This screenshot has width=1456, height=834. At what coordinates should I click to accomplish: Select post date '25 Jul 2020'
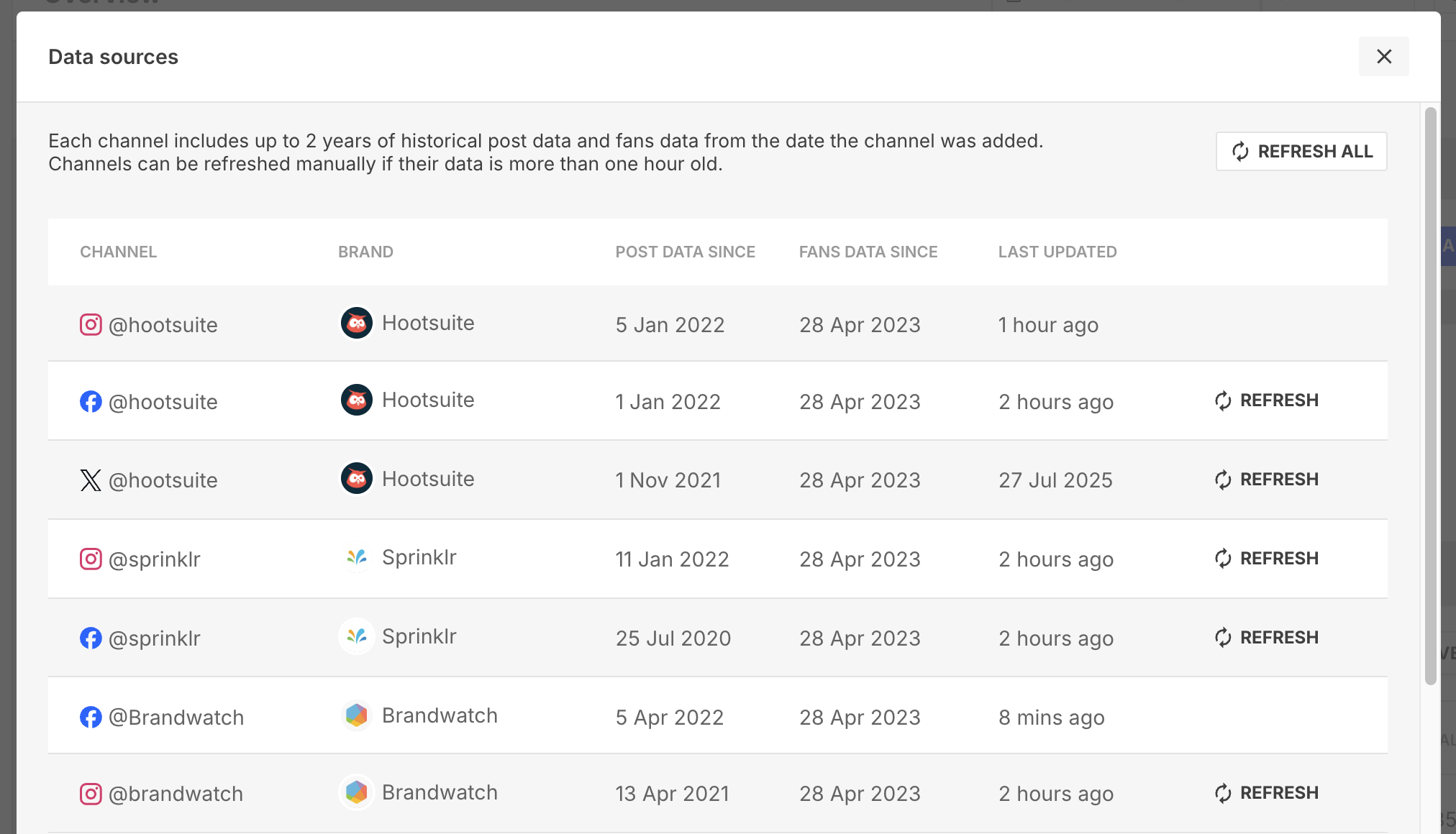click(673, 638)
